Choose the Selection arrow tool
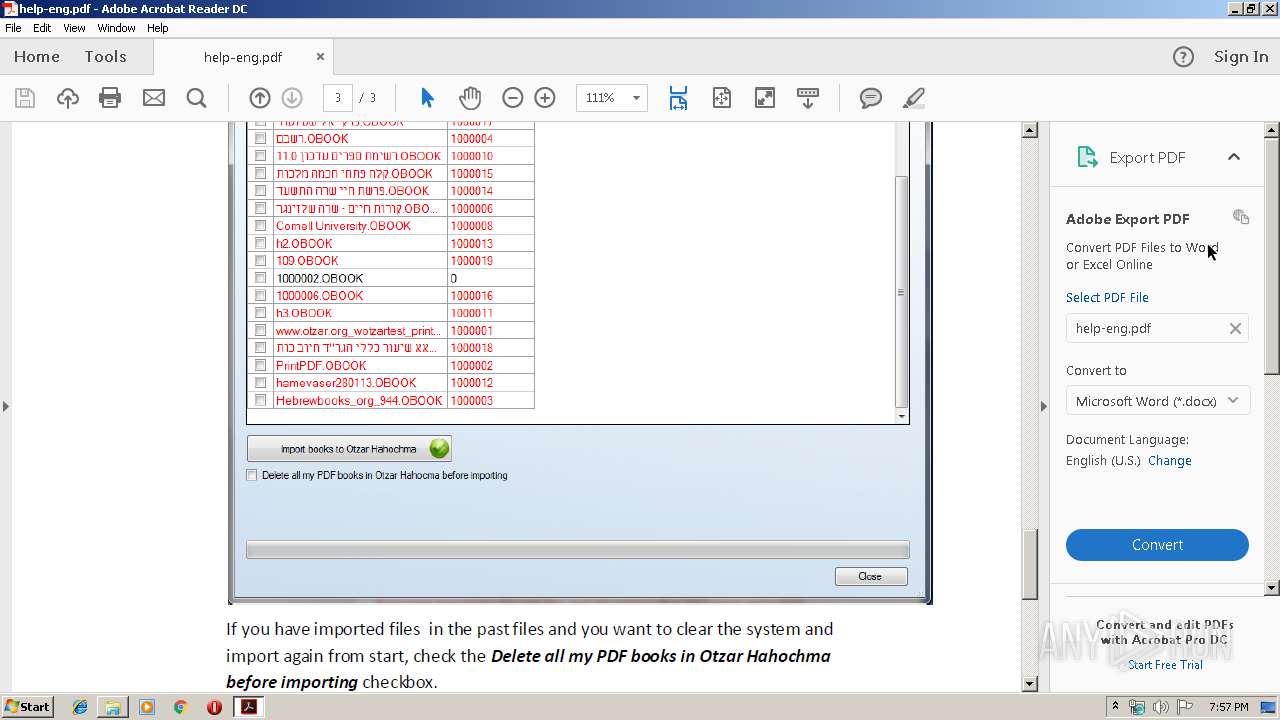The height and width of the screenshot is (720, 1280). 427,98
